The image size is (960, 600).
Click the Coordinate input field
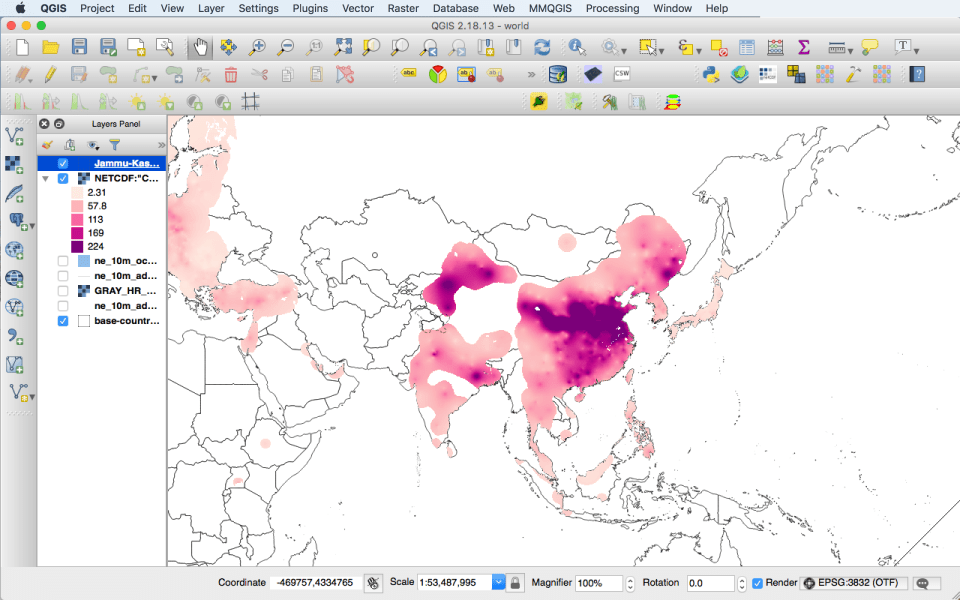[x=315, y=583]
